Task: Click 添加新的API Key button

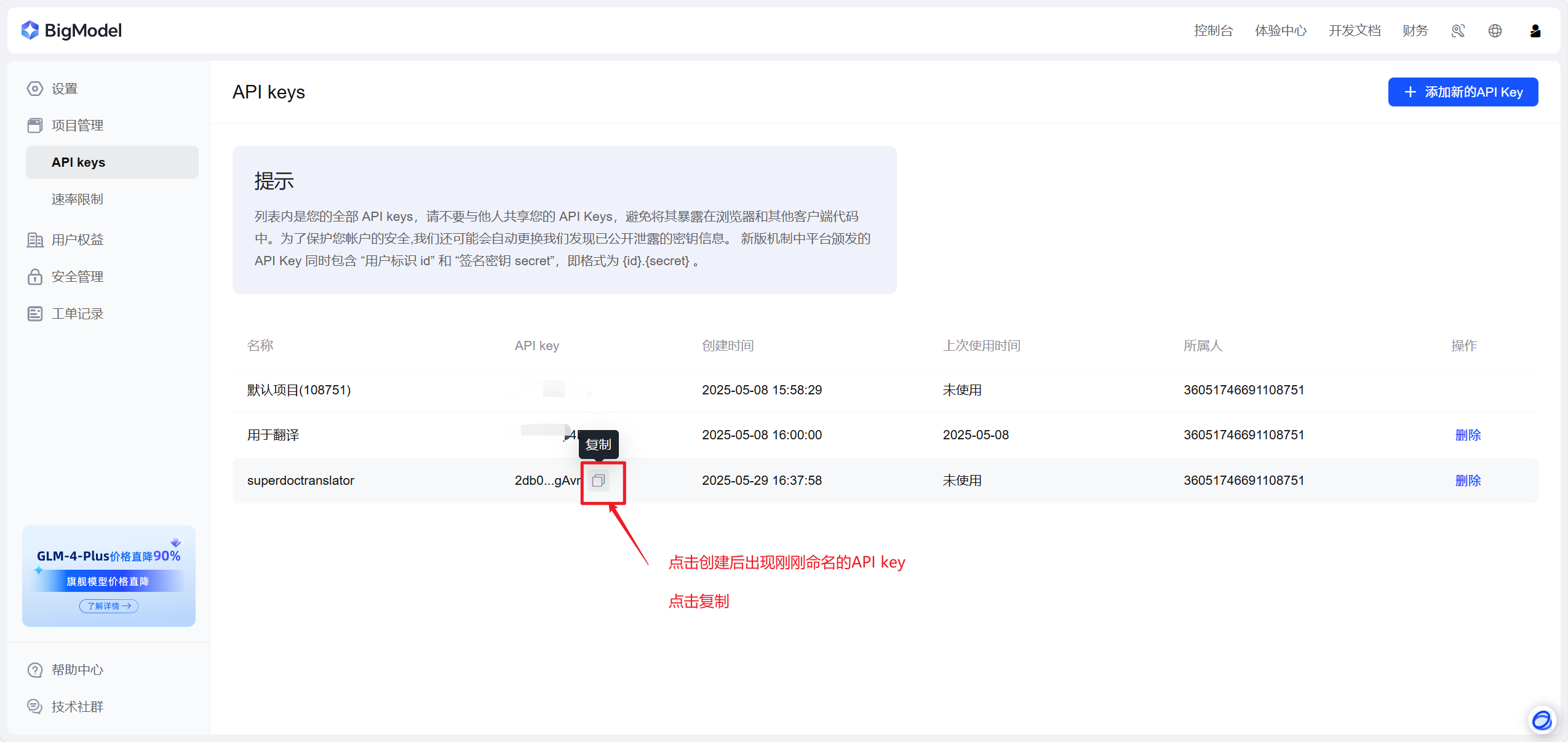Action: [1463, 92]
